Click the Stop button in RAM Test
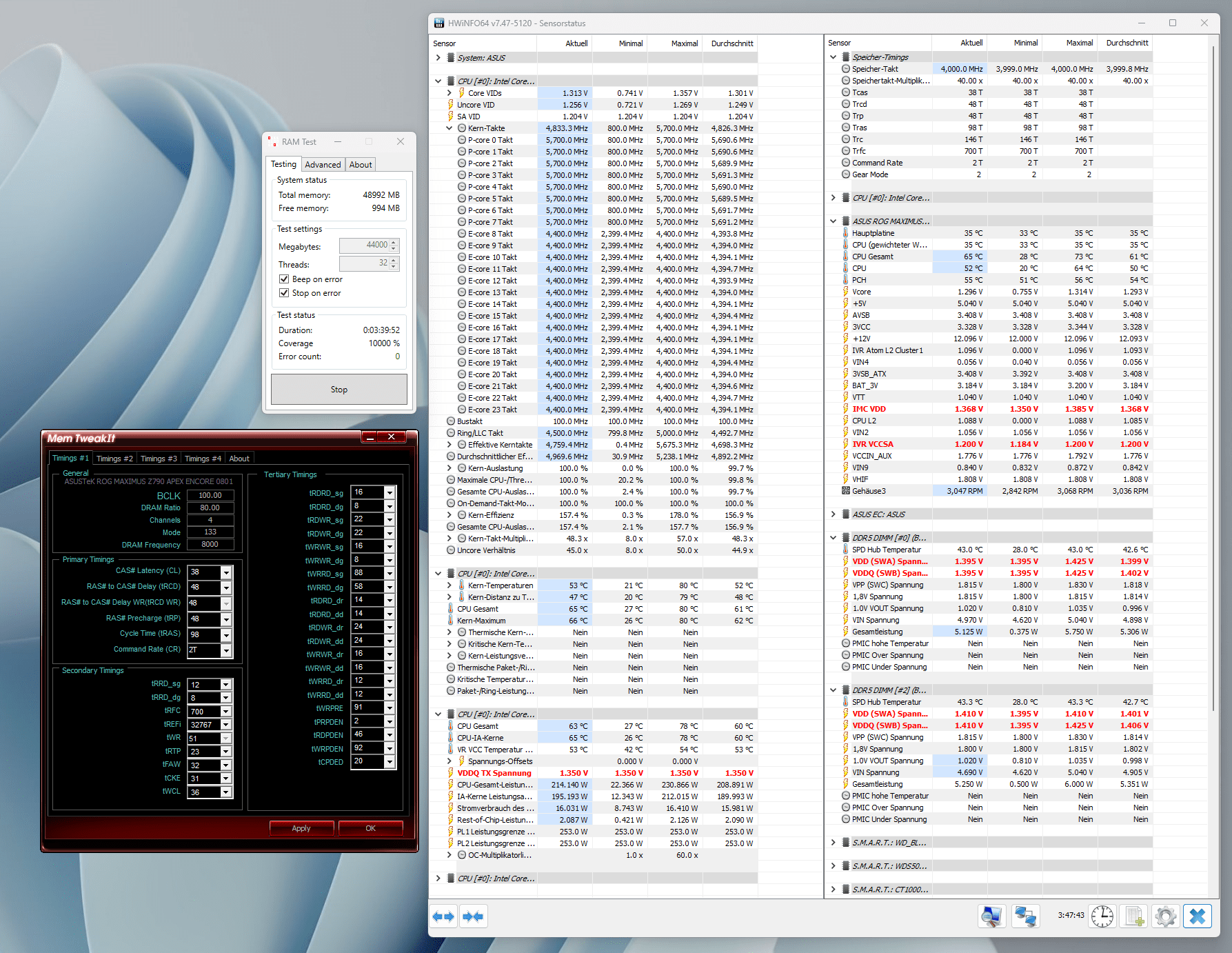Image resolution: width=1232 pixels, height=953 pixels. pyautogui.click(x=339, y=390)
